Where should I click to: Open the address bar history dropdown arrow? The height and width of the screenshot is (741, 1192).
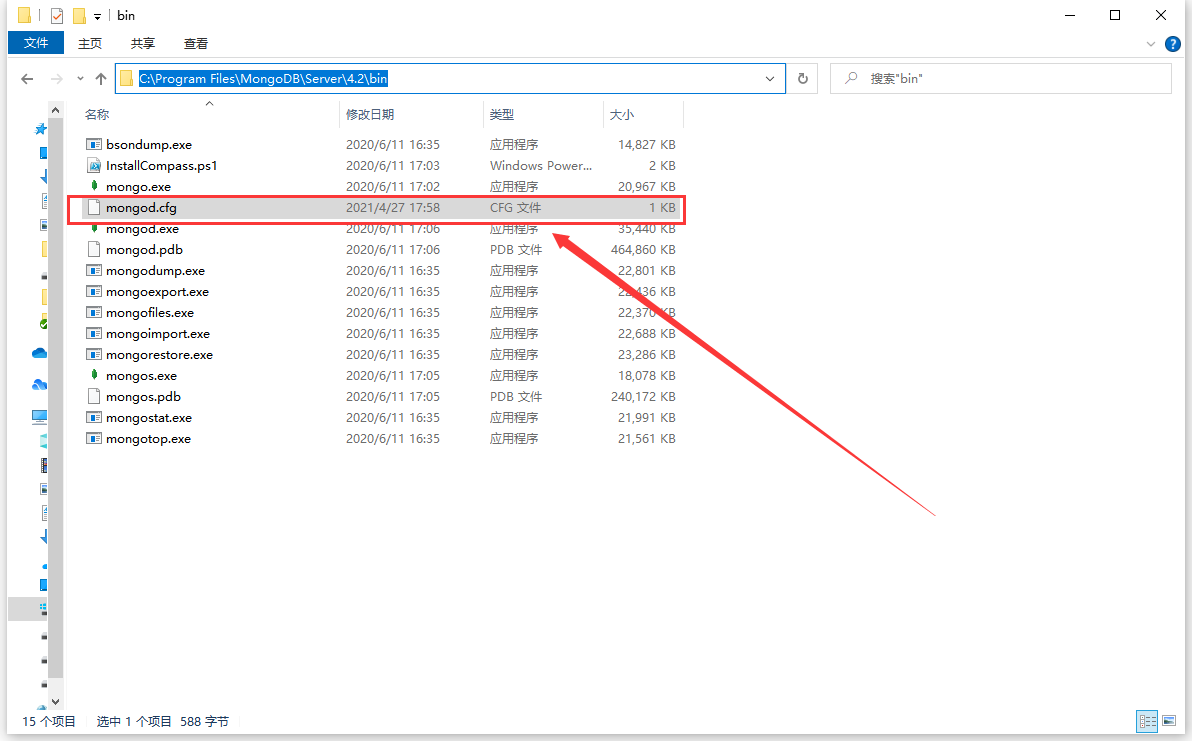coord(769,78)
